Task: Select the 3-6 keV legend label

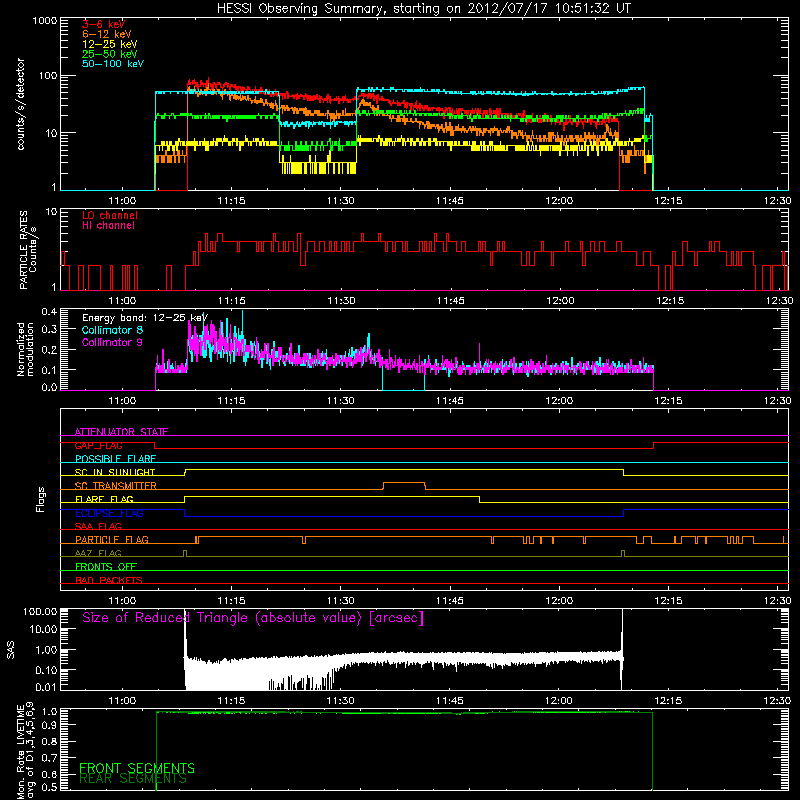Action: pos(103,24)
